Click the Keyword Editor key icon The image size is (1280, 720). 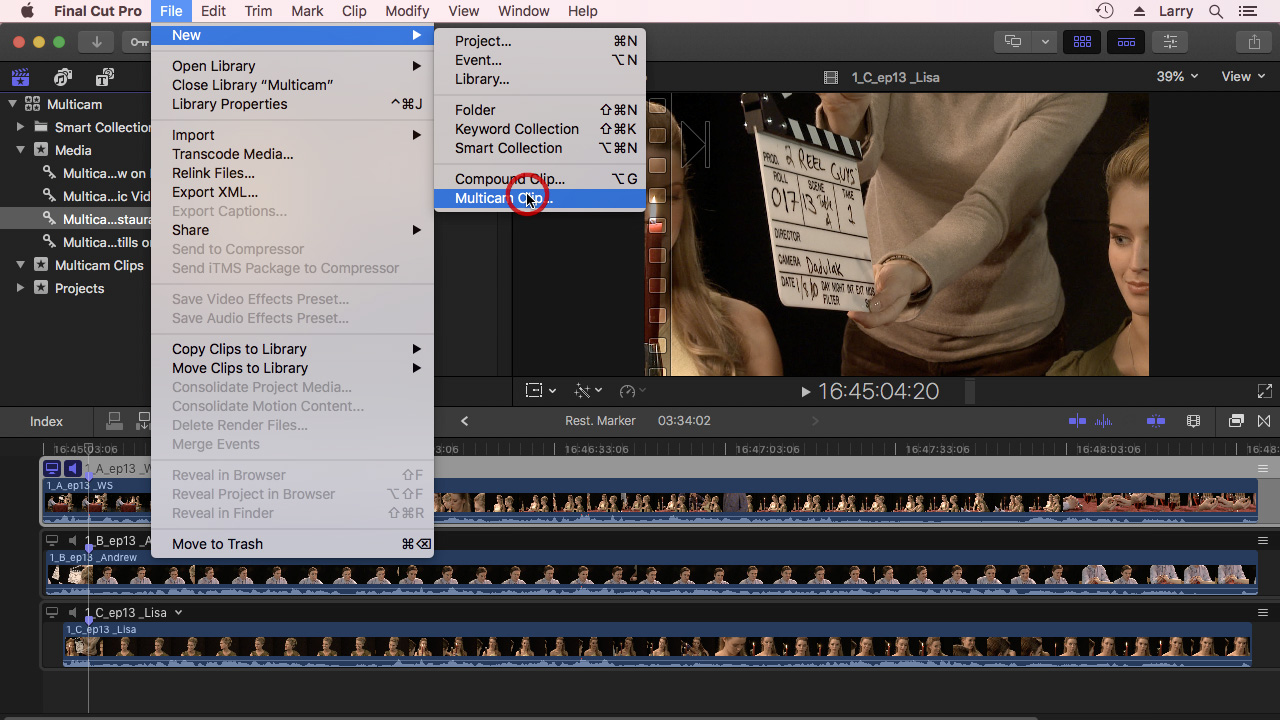pos(137,42)
